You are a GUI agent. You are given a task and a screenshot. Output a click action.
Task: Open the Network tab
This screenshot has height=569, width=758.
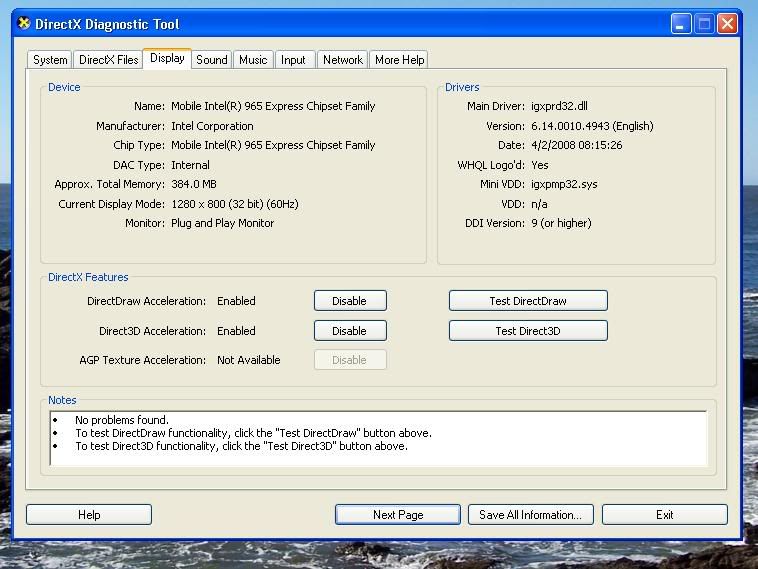(342, 59)
